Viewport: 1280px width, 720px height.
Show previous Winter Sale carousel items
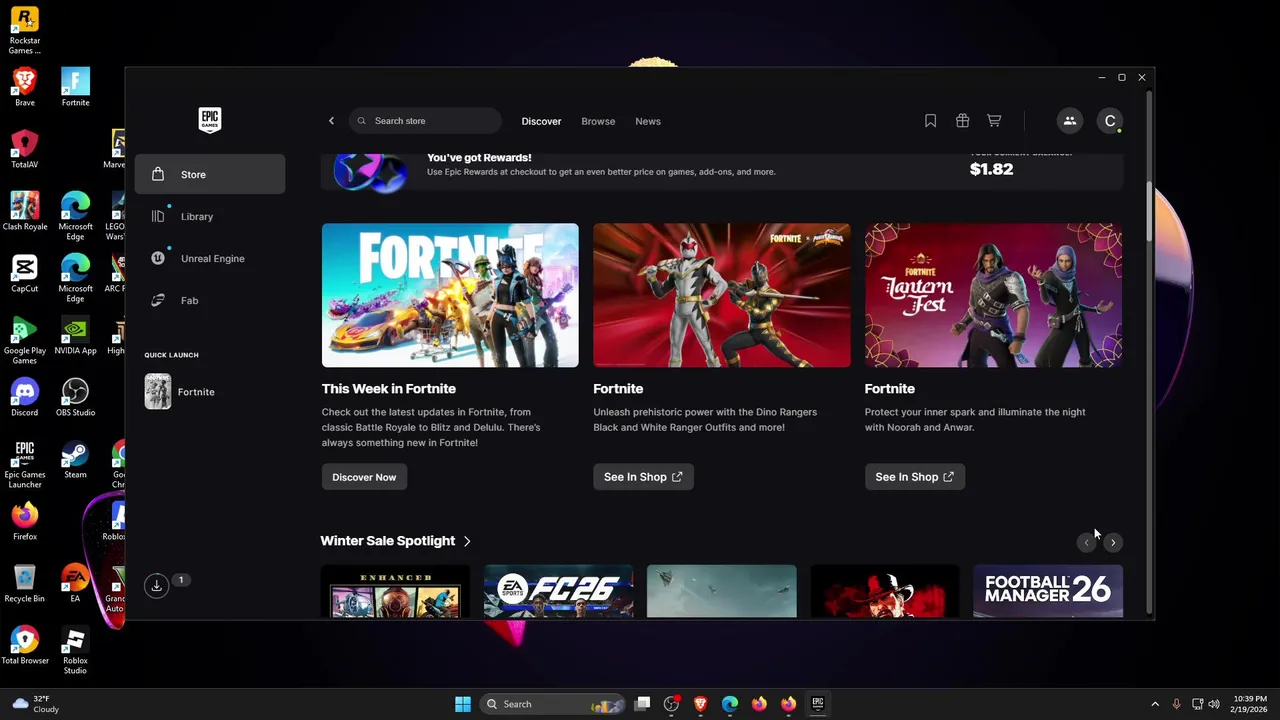click(x=1086, y=542)
